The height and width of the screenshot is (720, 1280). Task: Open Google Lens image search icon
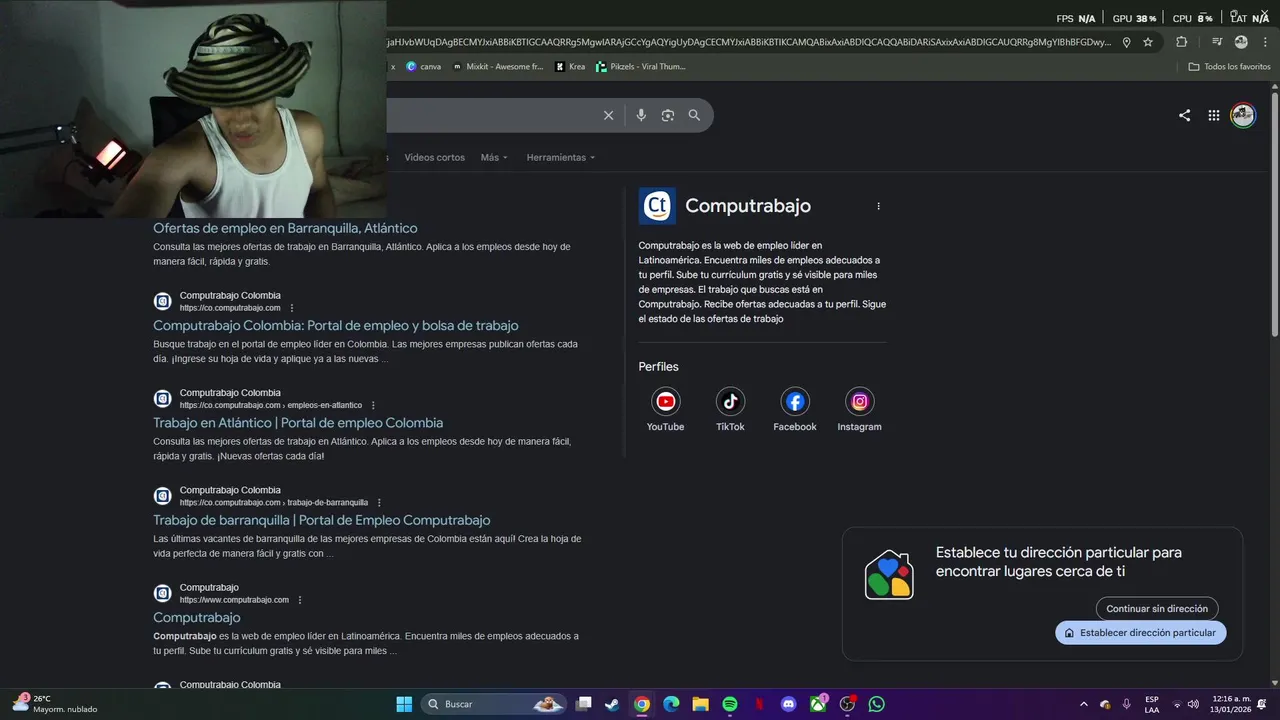[668, 115]
